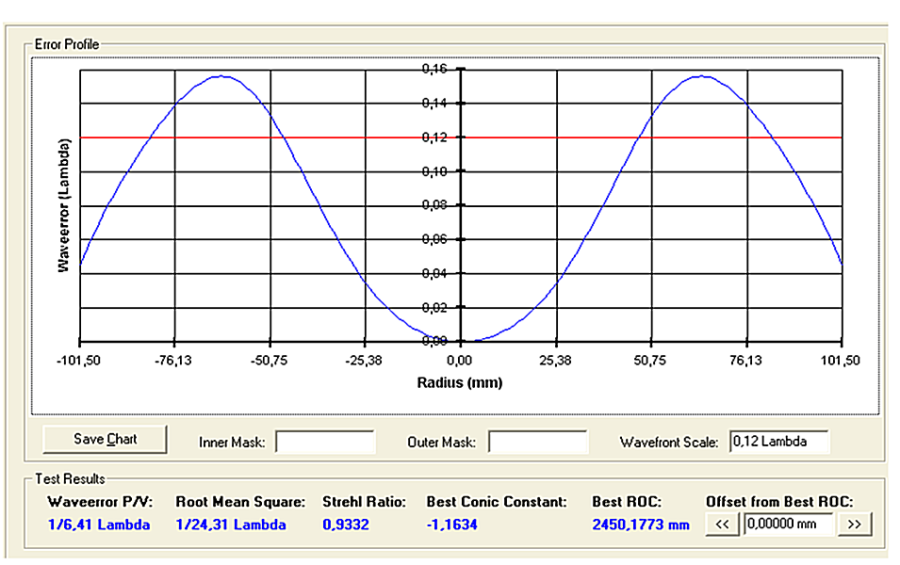Select the Waveerror P/V value 1/6,41 Lambda
This screenshot has height=565, width=900.
(99, 525)
